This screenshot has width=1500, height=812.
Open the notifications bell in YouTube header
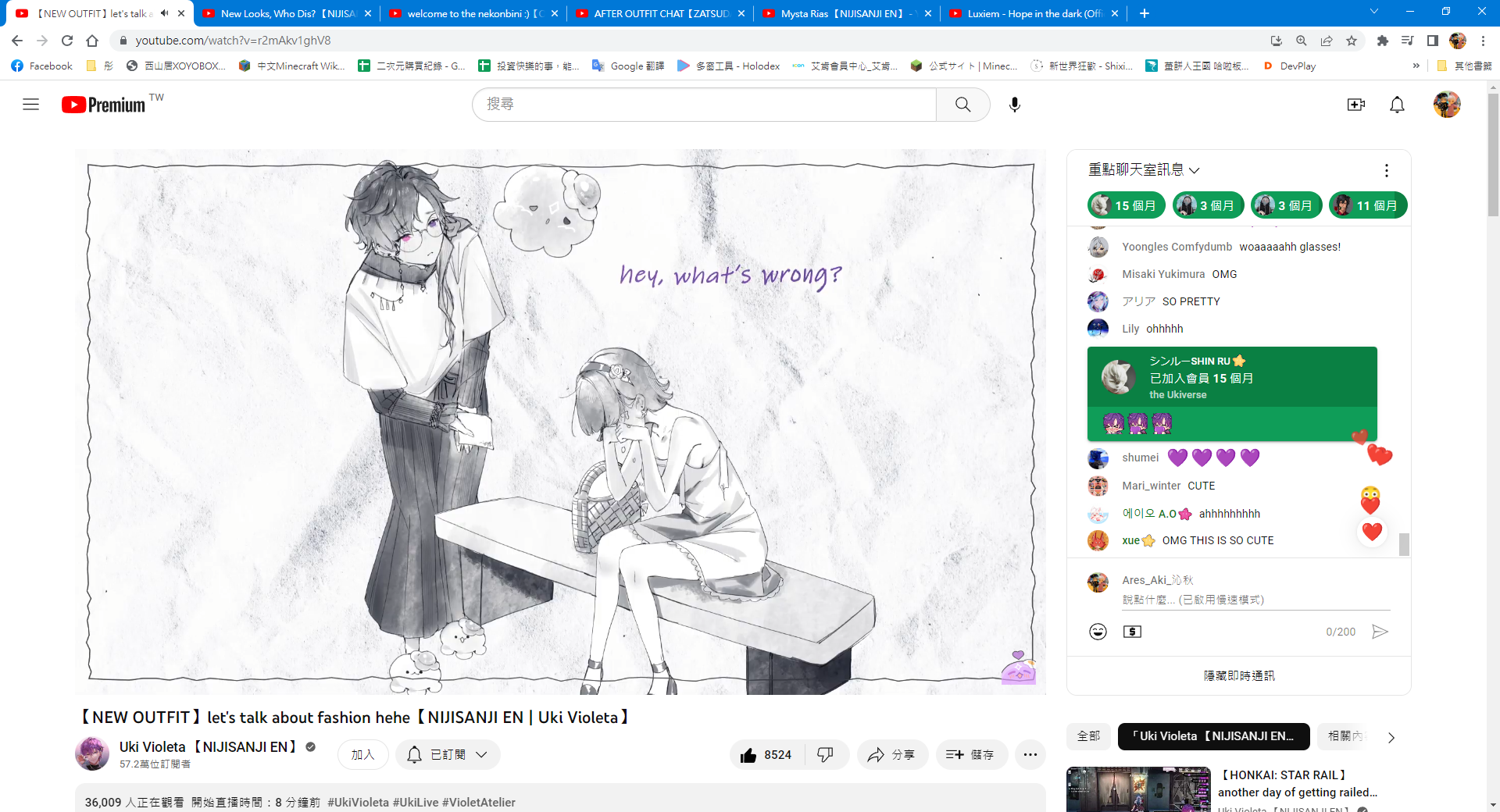pos(1397,105)
